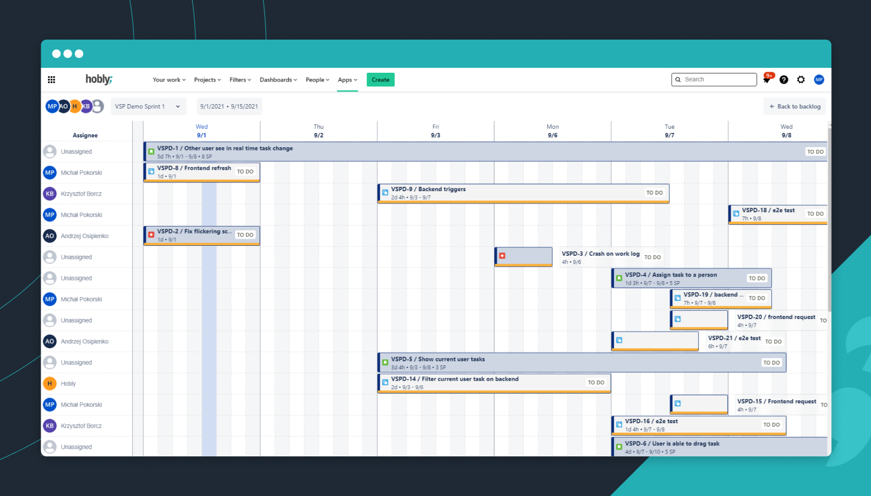The width and height of the screenshot is (871, 496).
Task: Click the MP profile avatar in top bar
Action: [819, 80]
